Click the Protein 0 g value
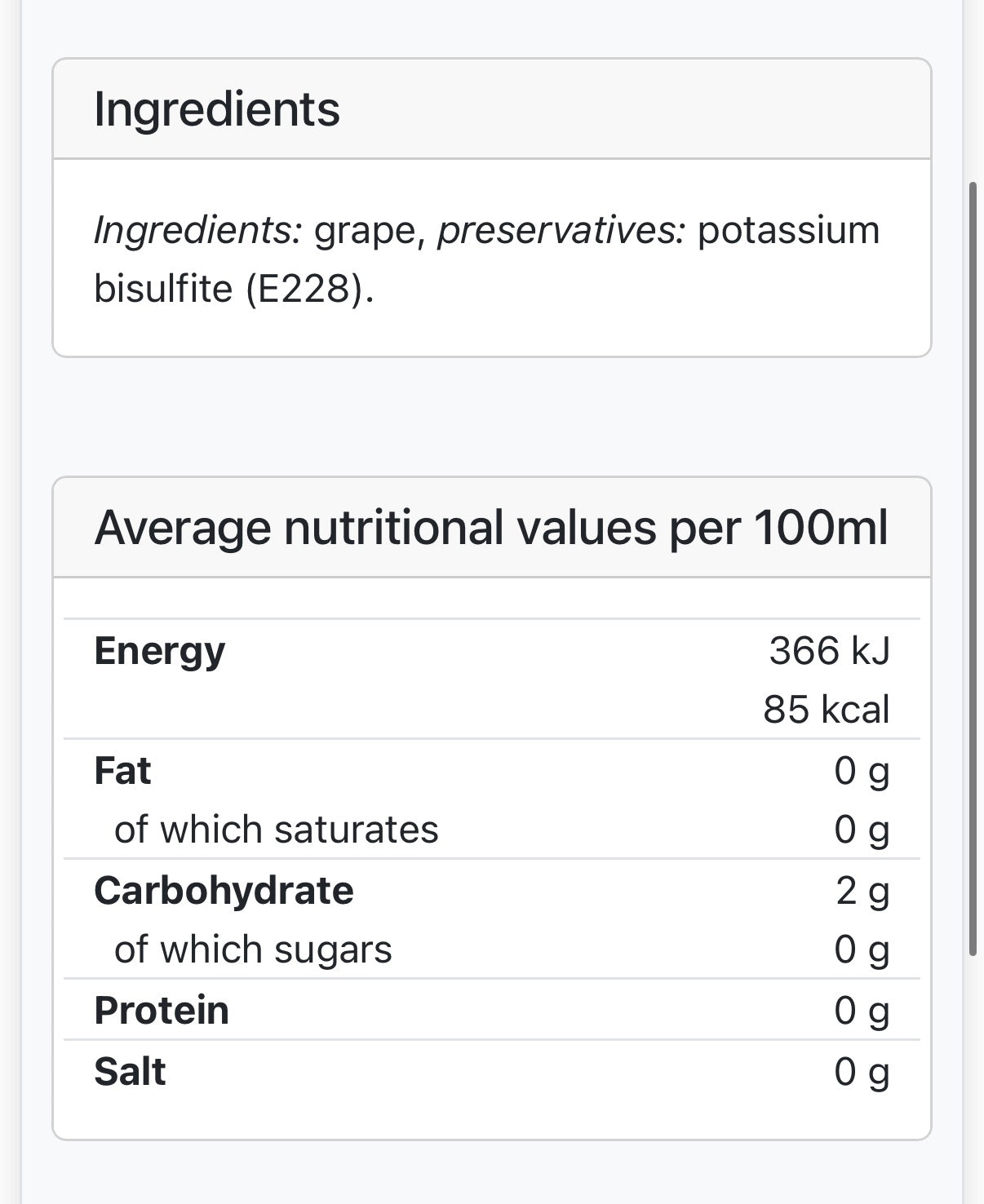The width and height of the screenshot is (984, 1204). 861,1011
